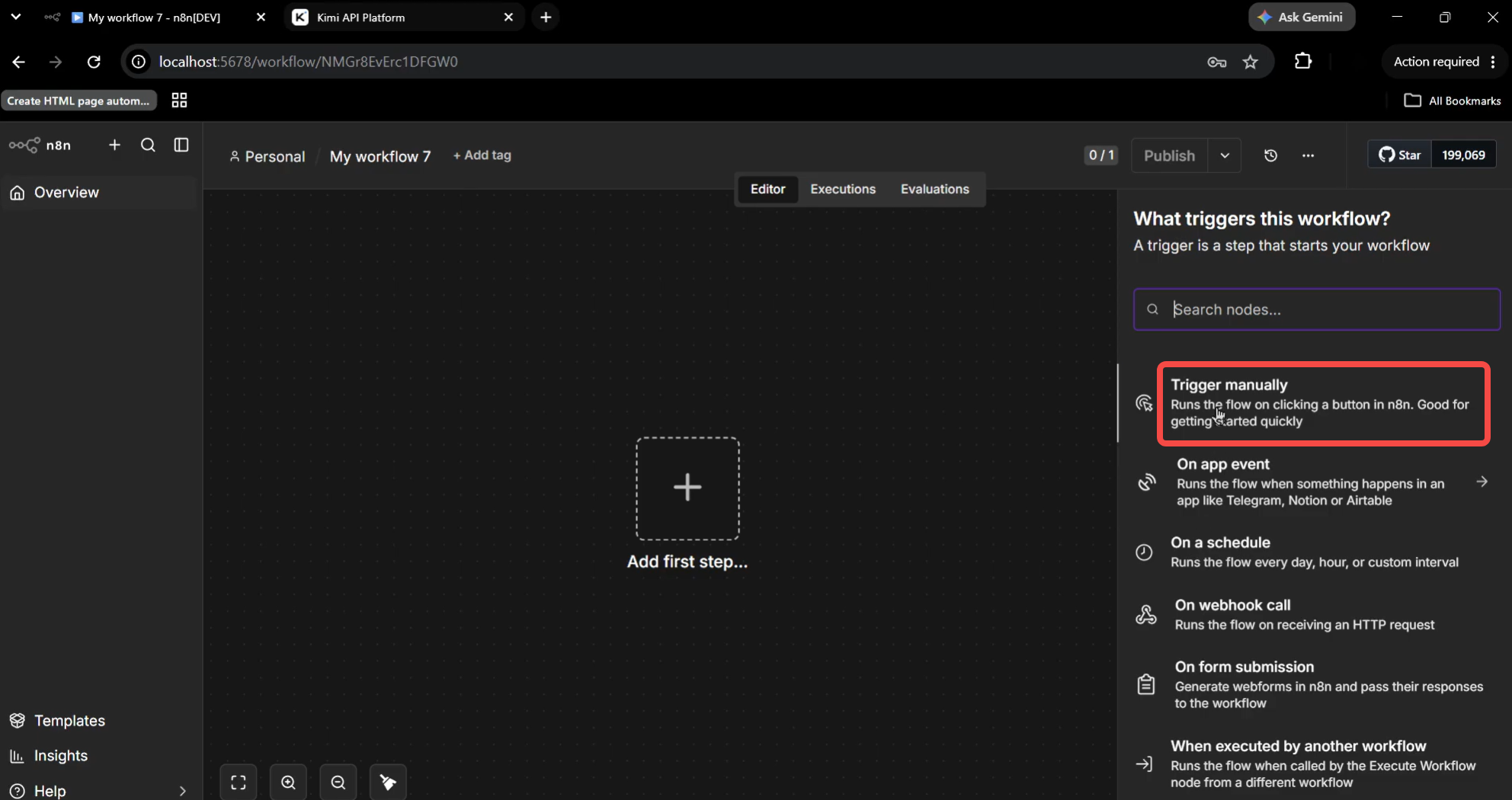The image size is (1512, 800).
Task: Expand the Publish dropdown arrow
Action: tap(1225, 155)
